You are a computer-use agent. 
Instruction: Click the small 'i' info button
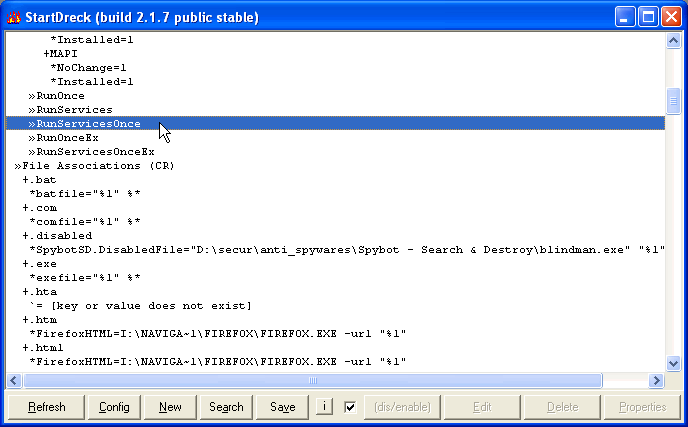[x=324, y=406]
